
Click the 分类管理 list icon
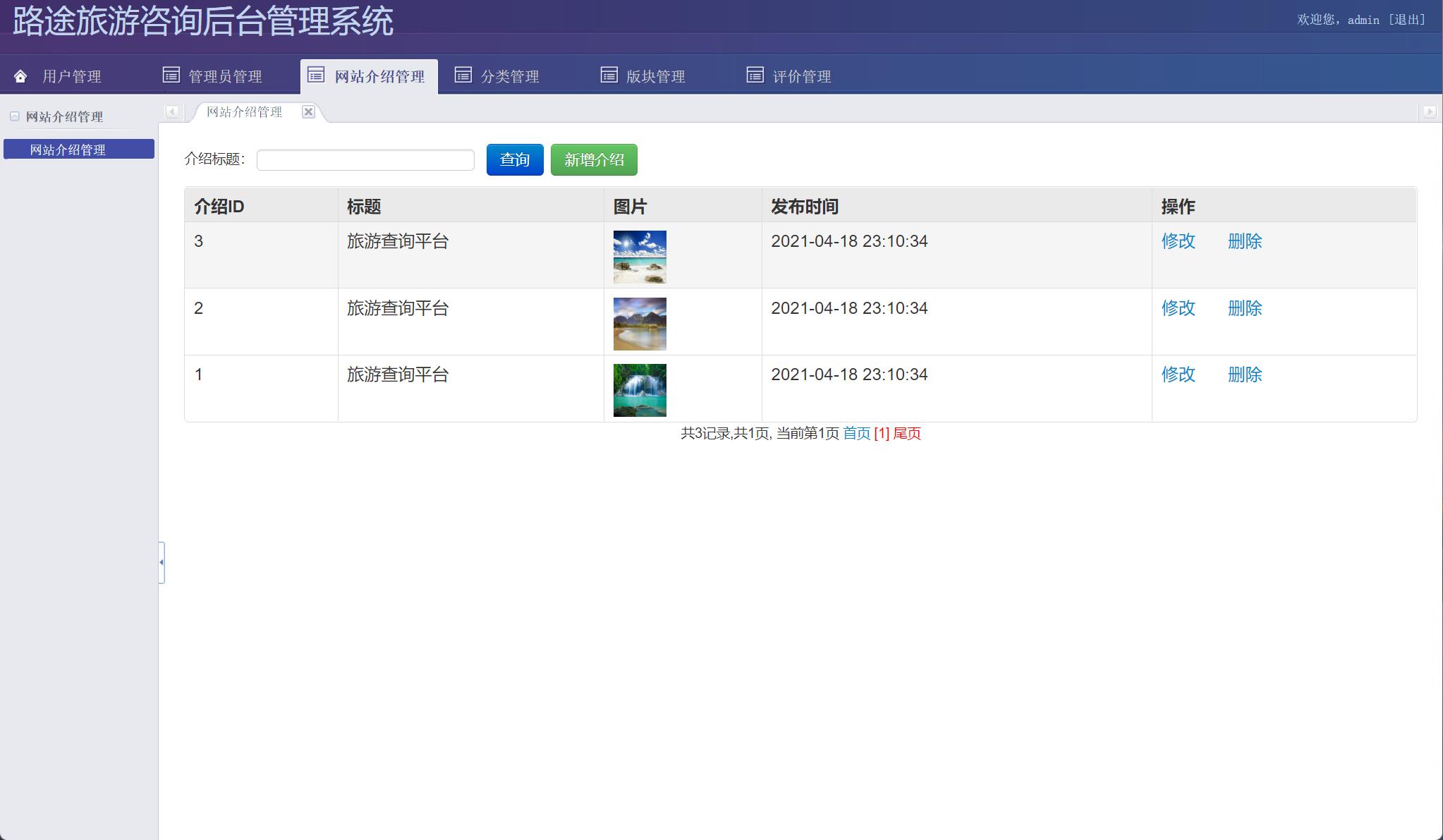(463, 75)
